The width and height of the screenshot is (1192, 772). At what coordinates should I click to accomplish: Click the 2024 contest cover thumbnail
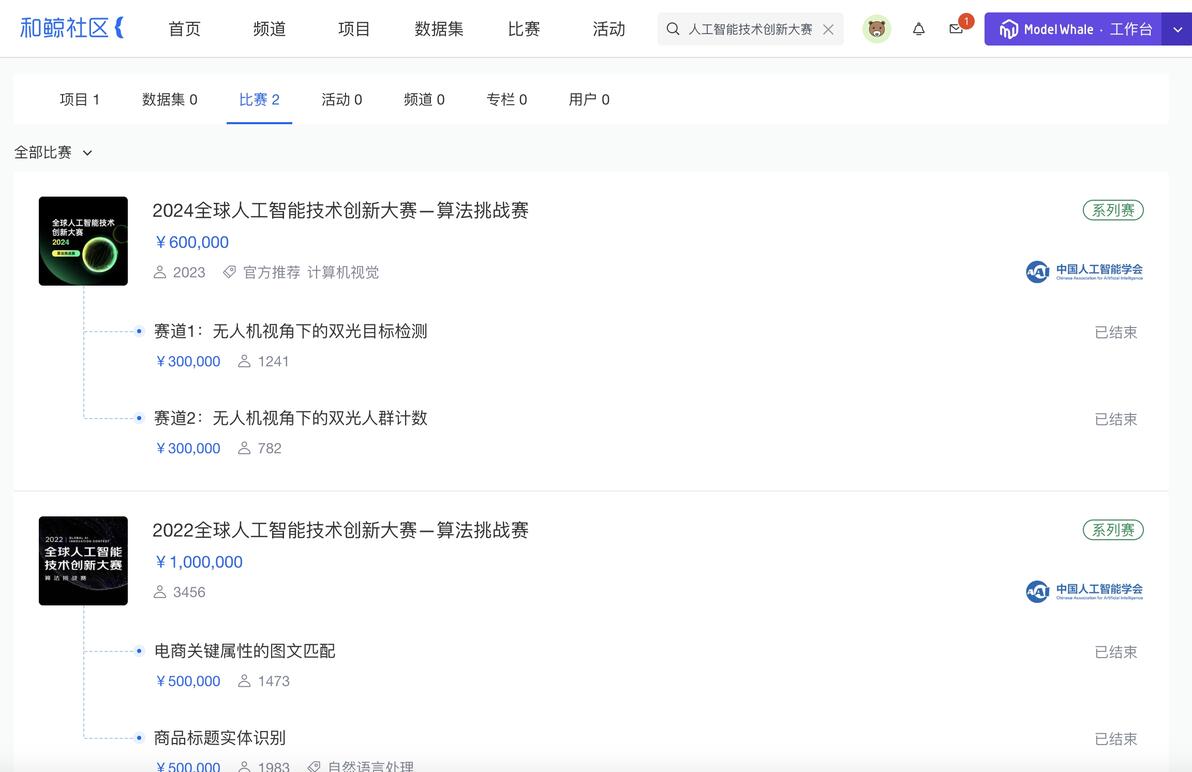pos(84,241)
